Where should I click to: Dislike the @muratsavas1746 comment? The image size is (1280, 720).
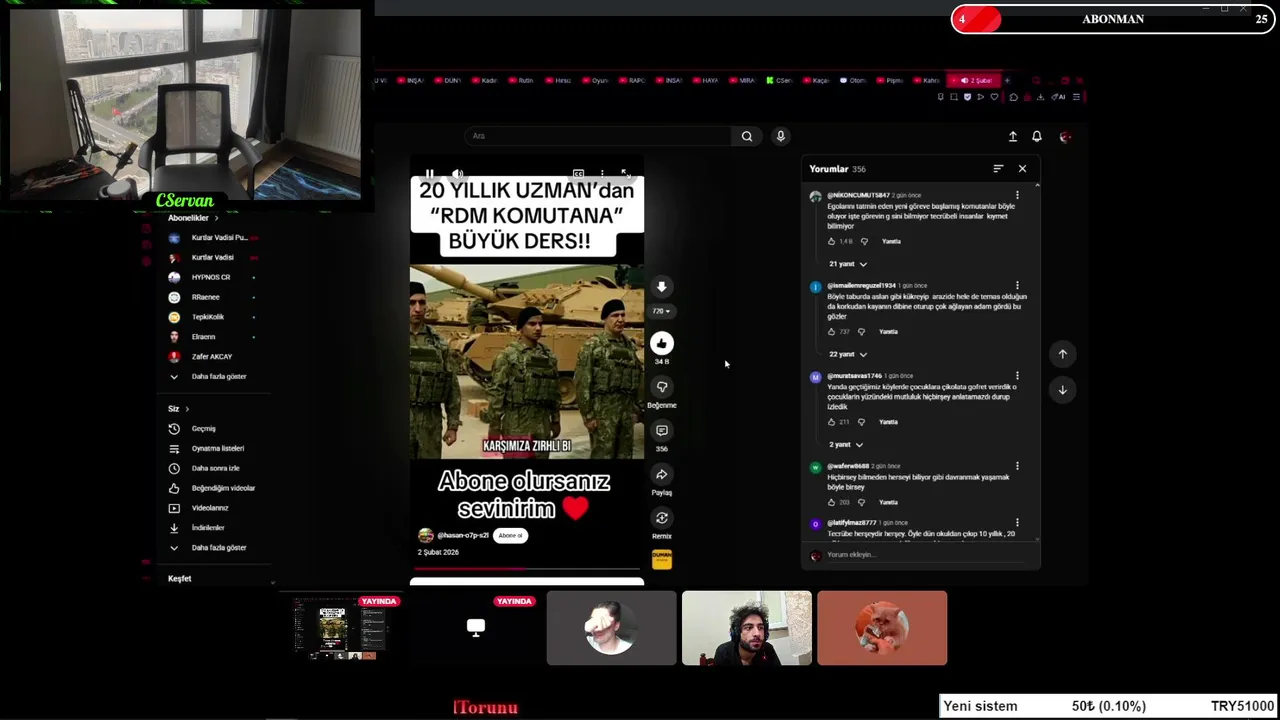pyautogui.click(x=861, y=422)
